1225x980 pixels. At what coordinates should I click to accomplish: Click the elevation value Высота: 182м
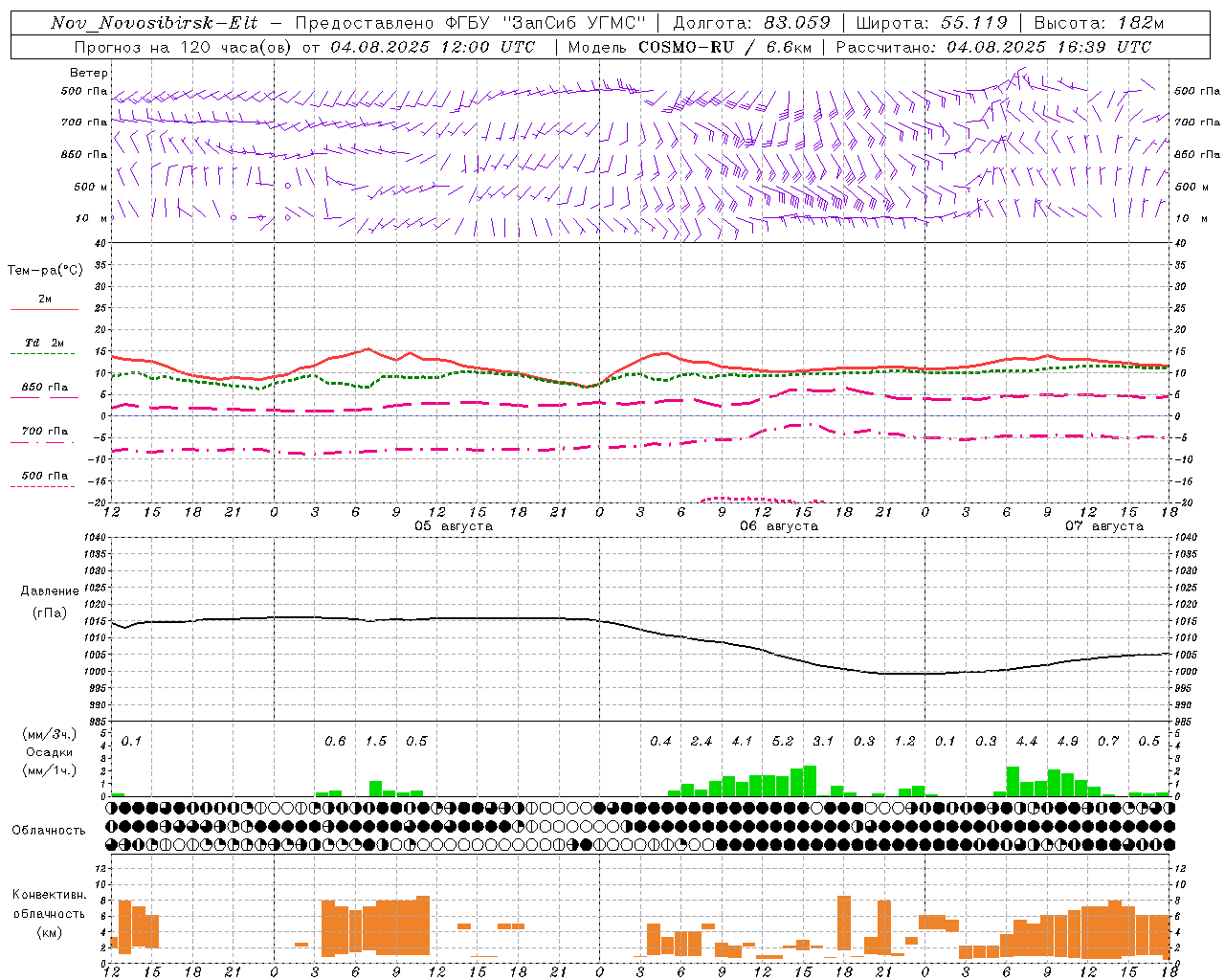pos(1100,23)
